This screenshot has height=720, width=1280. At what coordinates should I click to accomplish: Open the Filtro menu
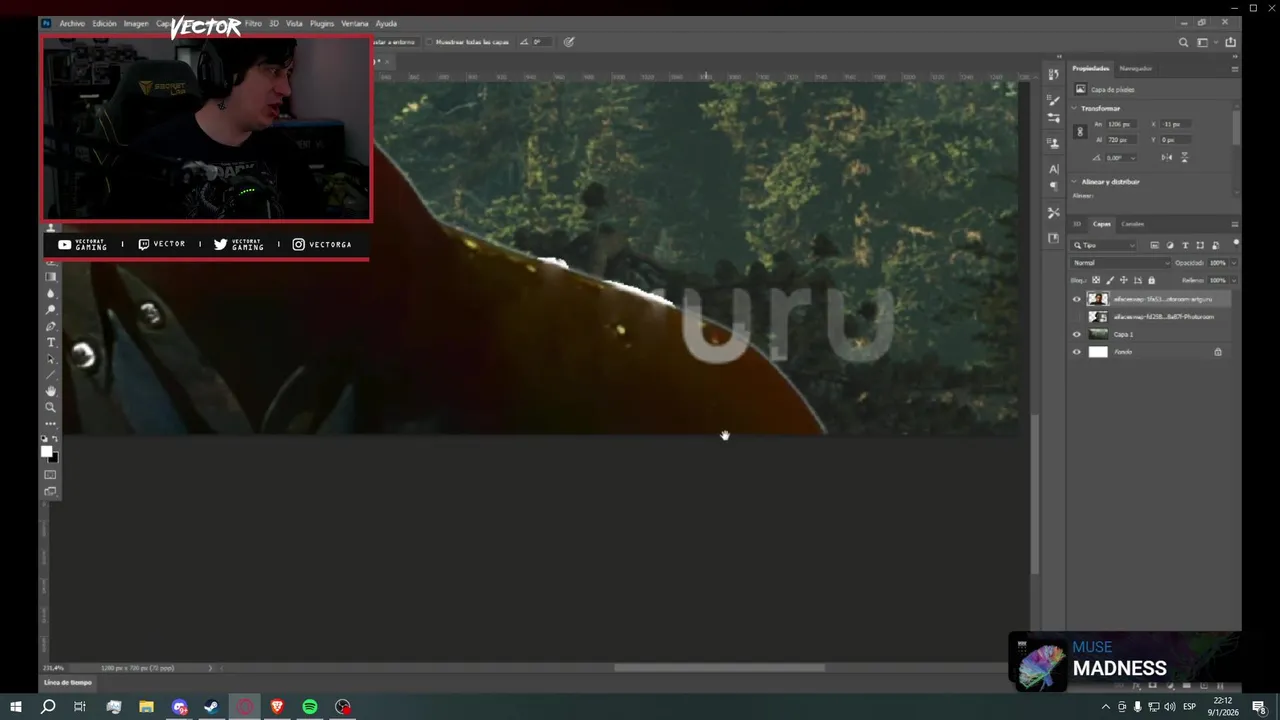pos(253,23)
